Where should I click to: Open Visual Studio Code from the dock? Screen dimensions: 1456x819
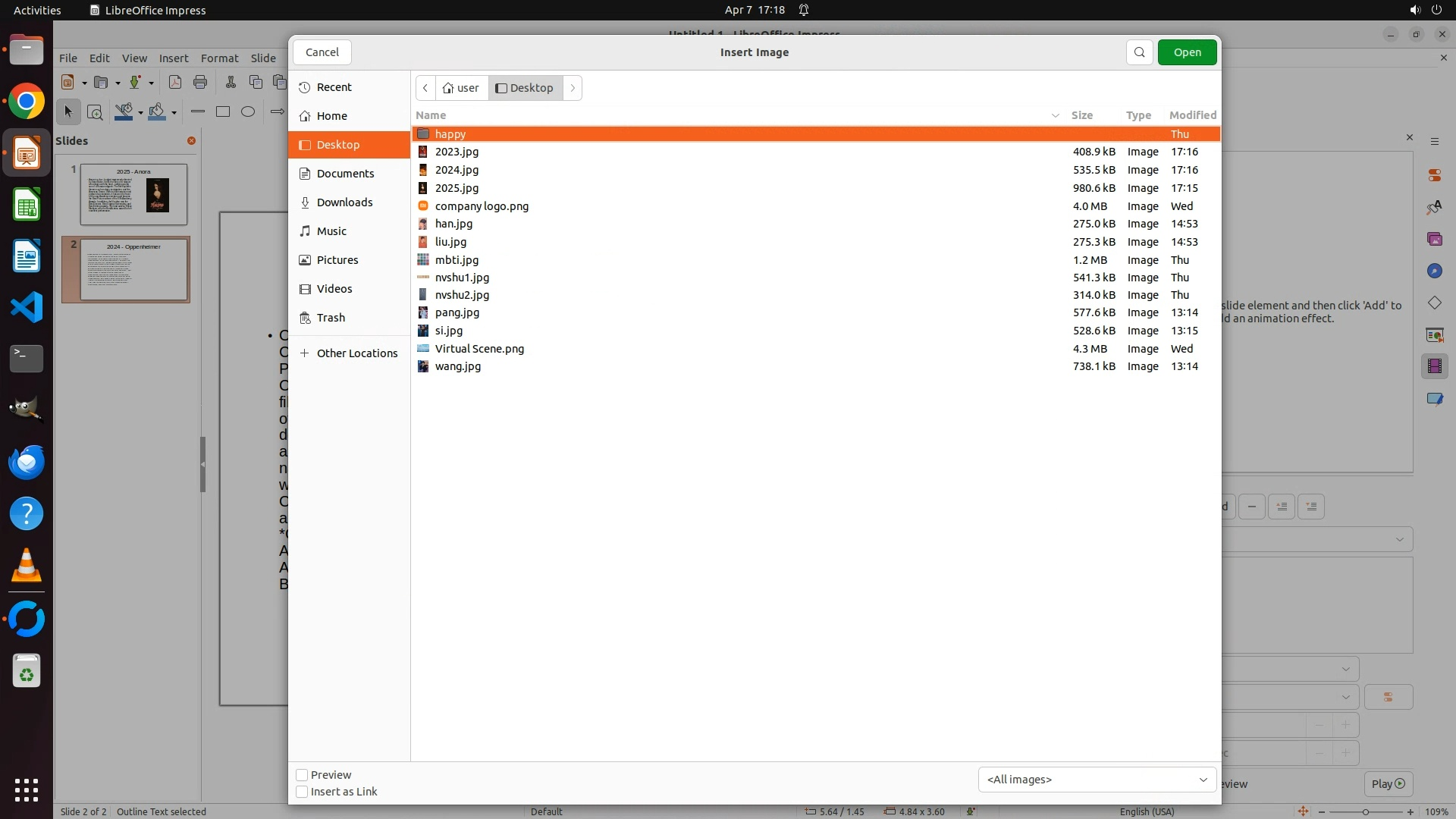click(x=27, y=308)
